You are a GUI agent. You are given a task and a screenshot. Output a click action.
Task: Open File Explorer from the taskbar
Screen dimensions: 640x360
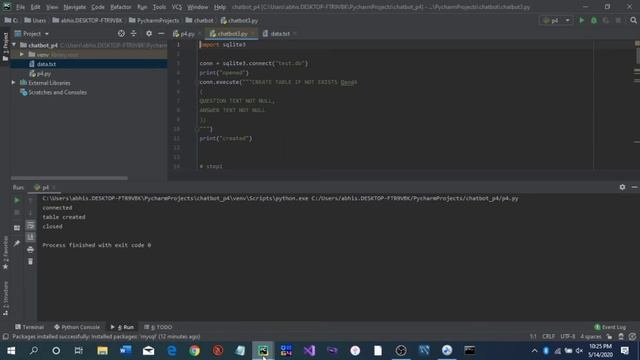(102, 351)
